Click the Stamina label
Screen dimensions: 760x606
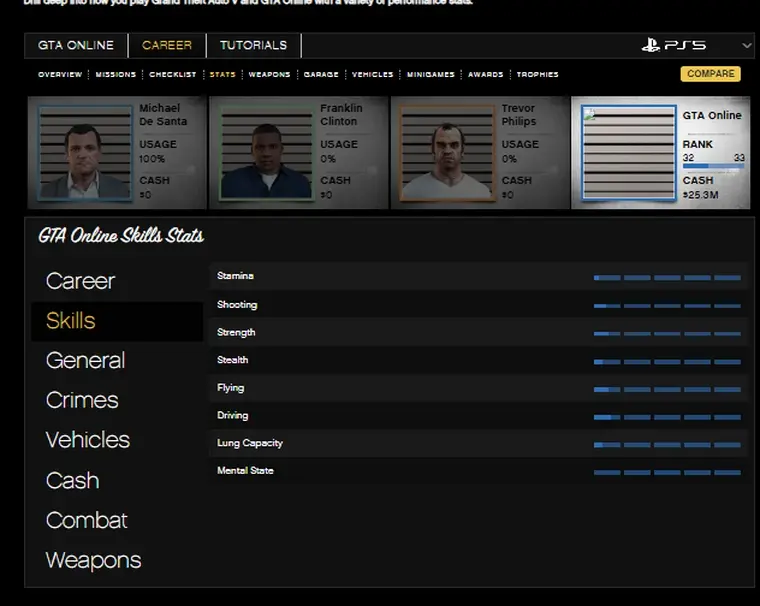pyautogui.click(x=235, y=276)
